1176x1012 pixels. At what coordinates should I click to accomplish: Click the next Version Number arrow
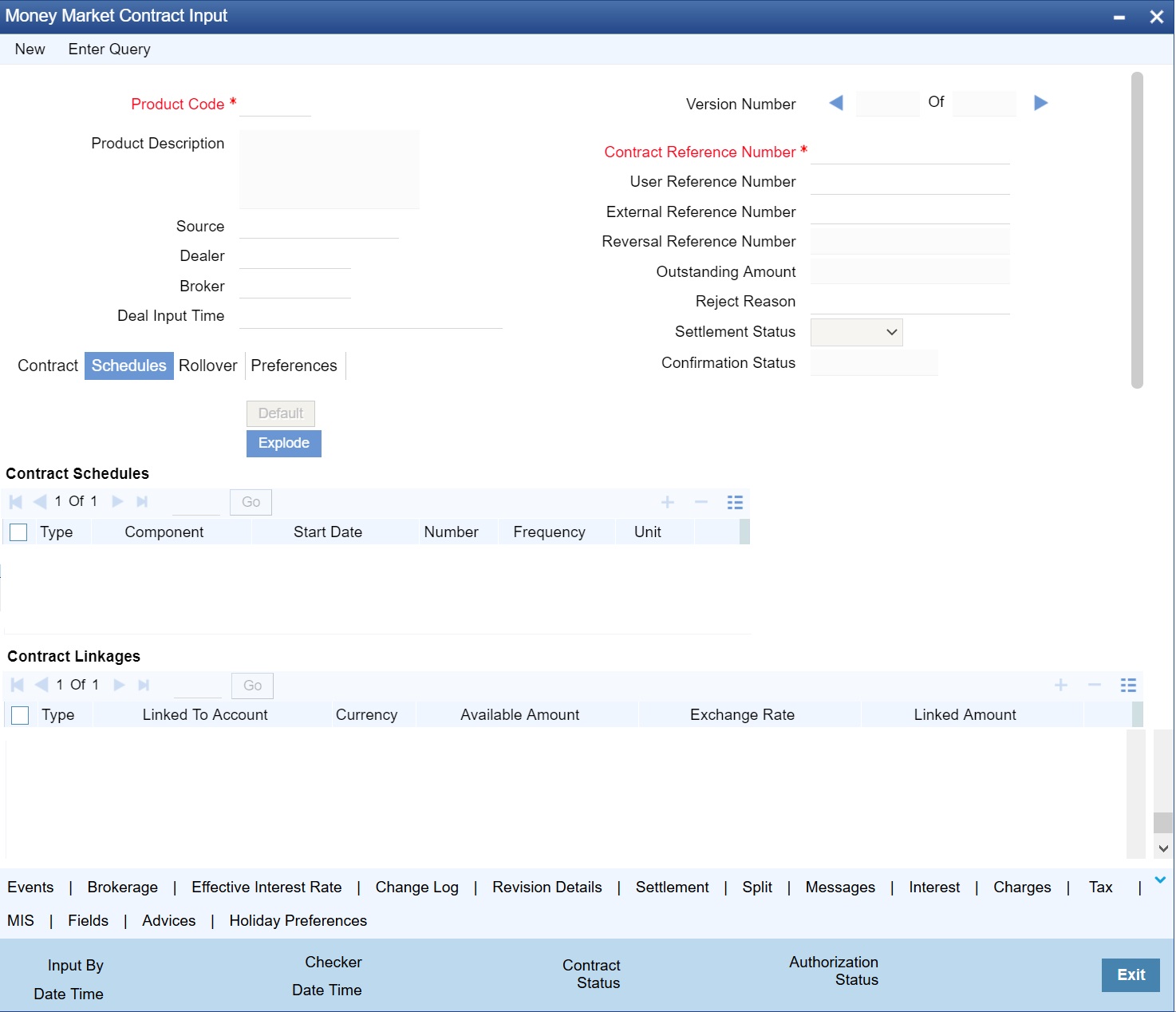(x=1041, y=103)
